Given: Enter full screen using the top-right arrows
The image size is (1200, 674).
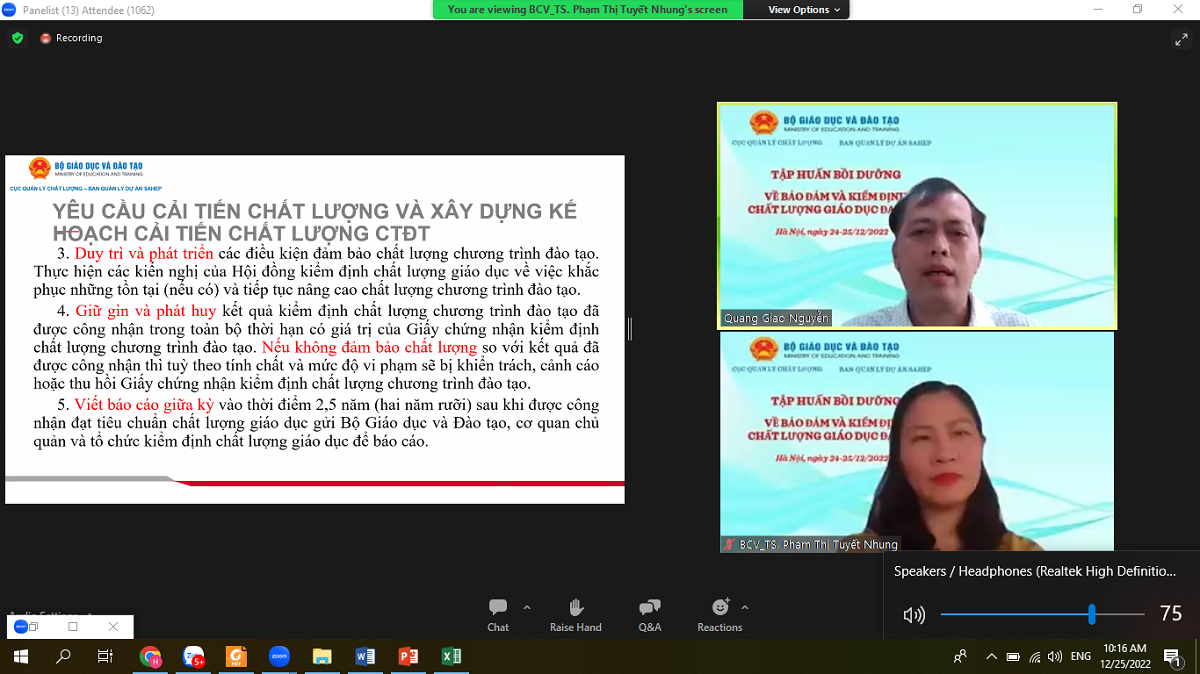Looking at the screenshot, I should point(1180,39).
